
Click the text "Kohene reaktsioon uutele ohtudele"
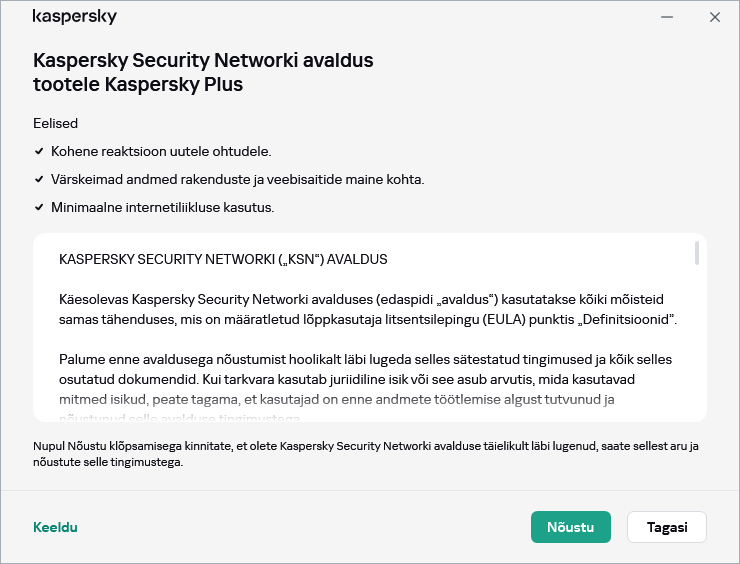[x=161, y=151]
